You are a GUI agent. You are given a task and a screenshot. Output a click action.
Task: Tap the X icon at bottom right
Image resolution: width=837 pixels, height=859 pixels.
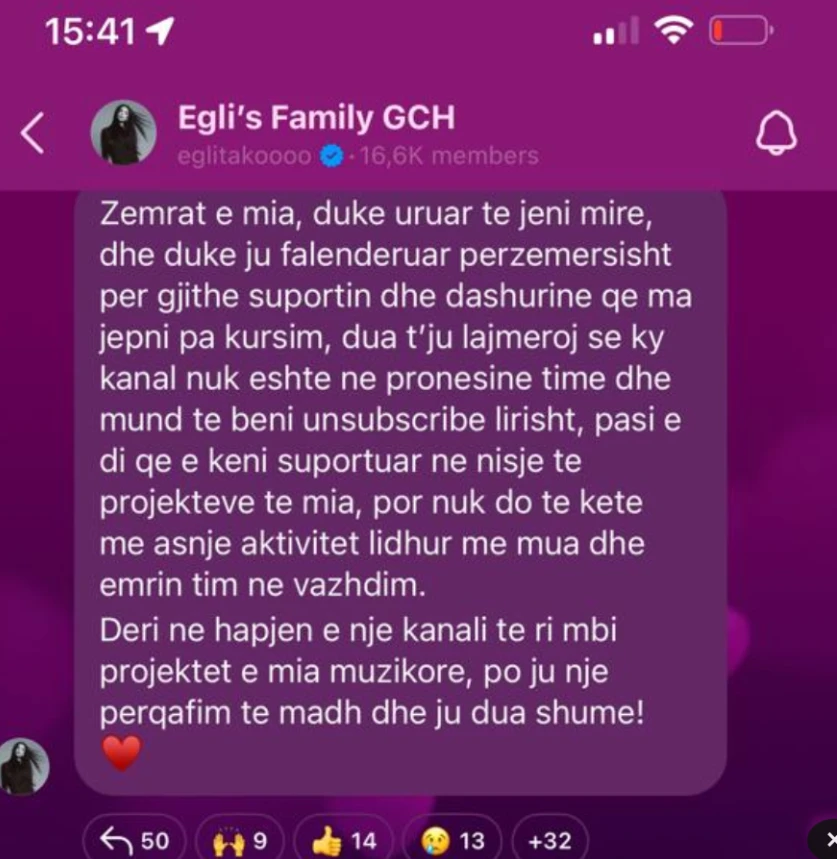pos(828,839)
